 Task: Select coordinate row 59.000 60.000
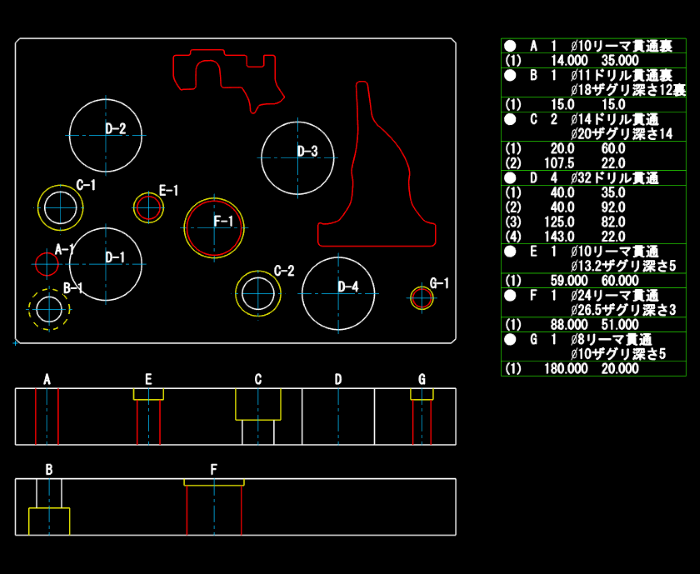594,281
